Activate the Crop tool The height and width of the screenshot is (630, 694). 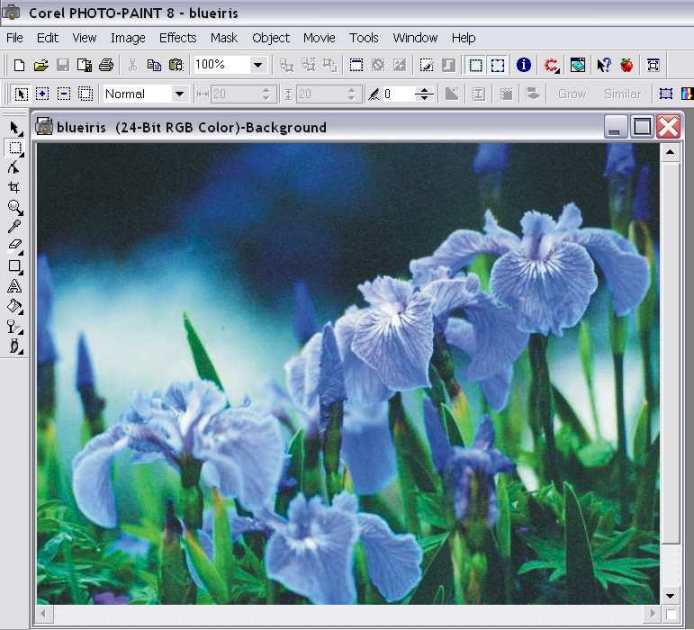coord(15,187)
